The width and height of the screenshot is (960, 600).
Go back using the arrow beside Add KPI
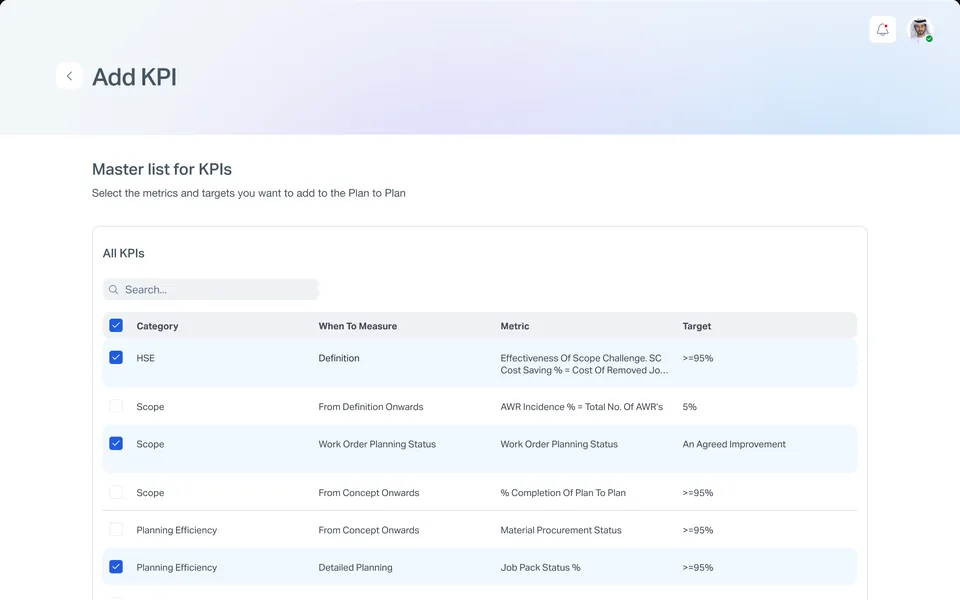[x=69, y=76]
